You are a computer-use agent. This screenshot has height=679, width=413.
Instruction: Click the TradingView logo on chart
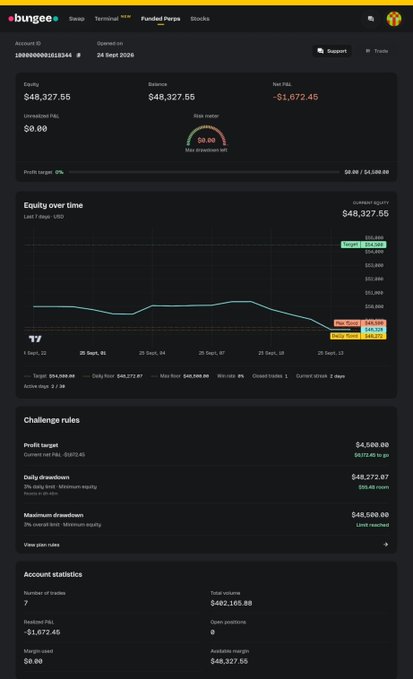coord(35,339)
